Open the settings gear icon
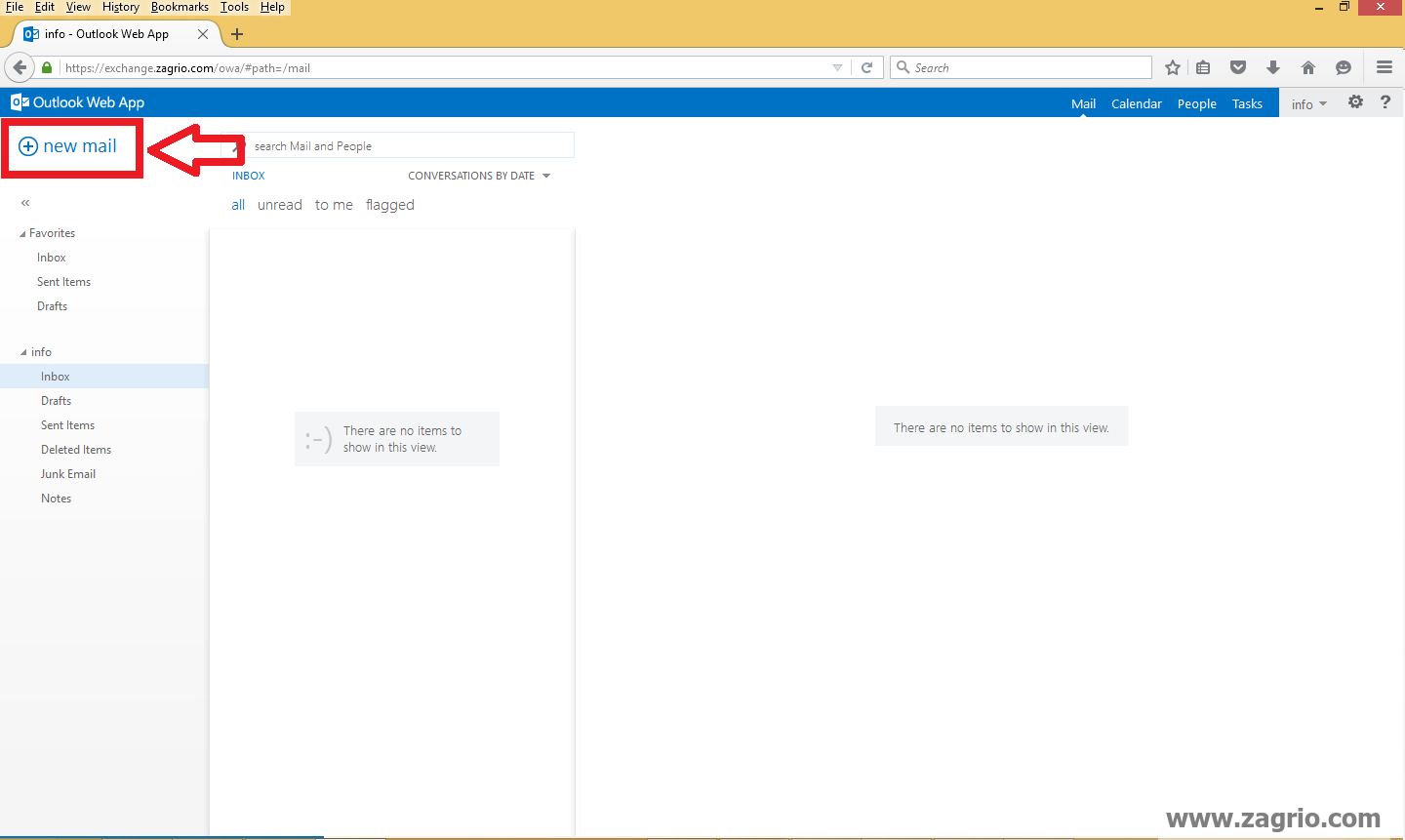 [x=1355, y=101]
